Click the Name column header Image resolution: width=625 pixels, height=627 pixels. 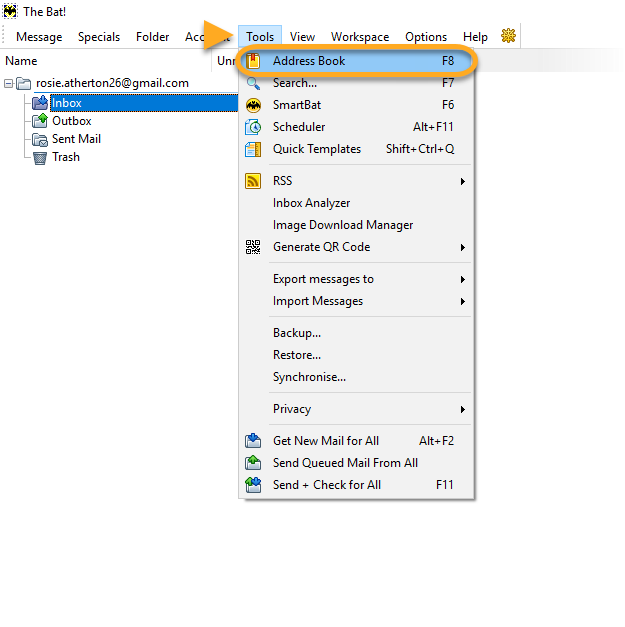pyautogui.click(x=106, y=61)
